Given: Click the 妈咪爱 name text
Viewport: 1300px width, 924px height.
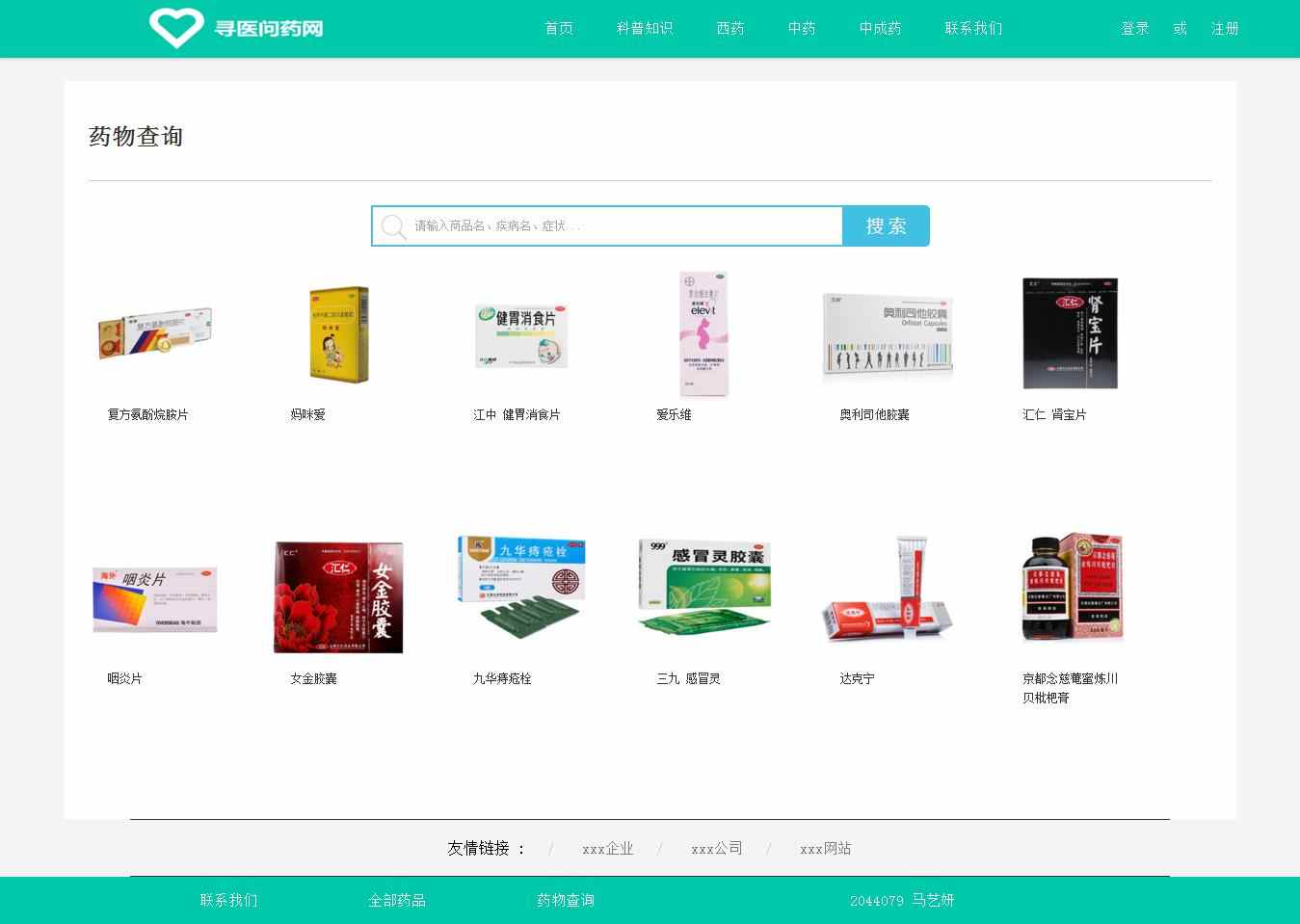Looking at the screenshot, I should pos(307,414).
